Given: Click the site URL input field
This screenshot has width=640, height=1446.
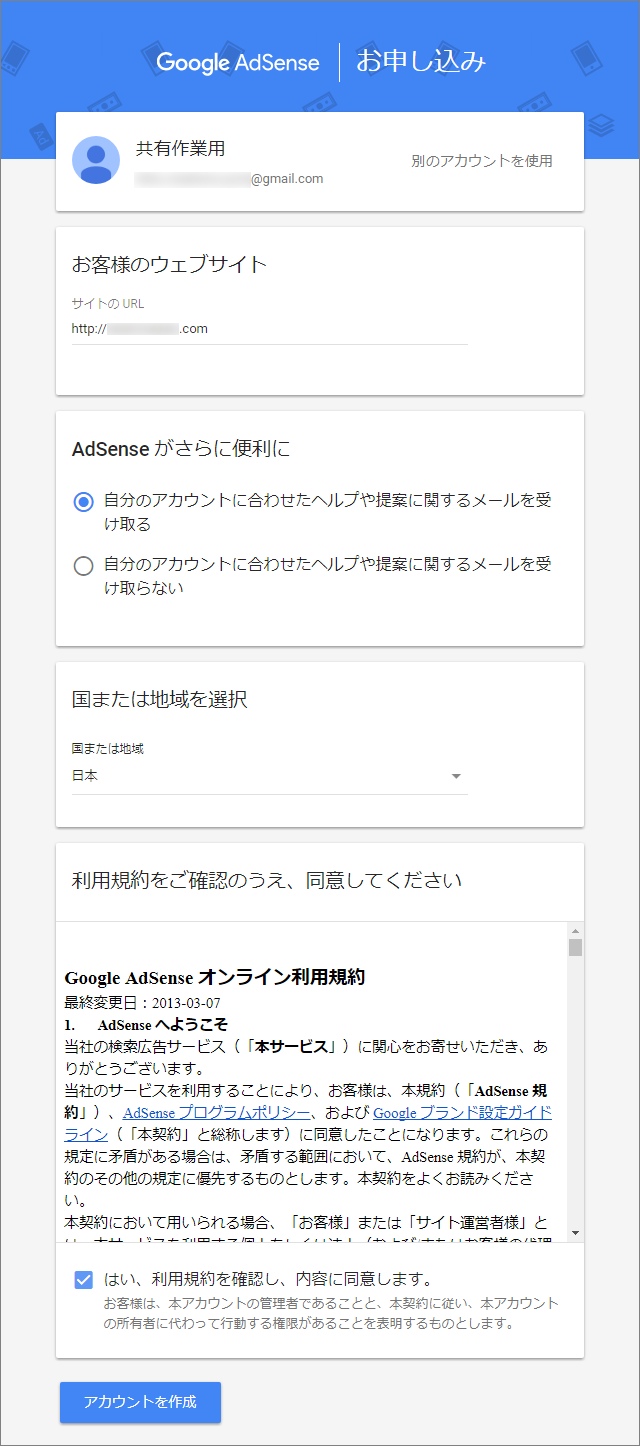Looking at the screenshot, I should tap(270, 328).
